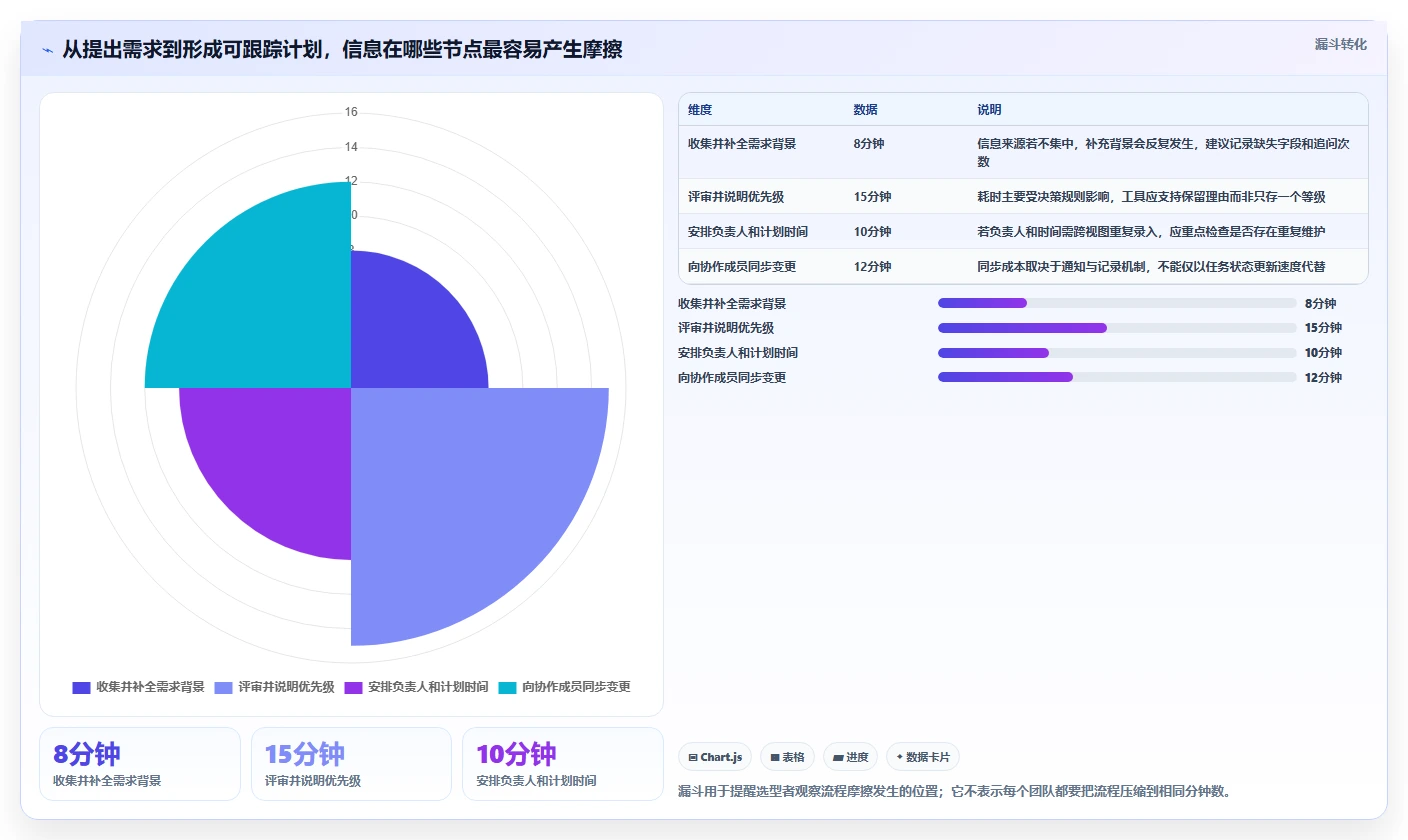Toggle legend swatch for 安排负责人和计划时间
This screenshot has height=840, width=1408.
[x=353, y=687]
